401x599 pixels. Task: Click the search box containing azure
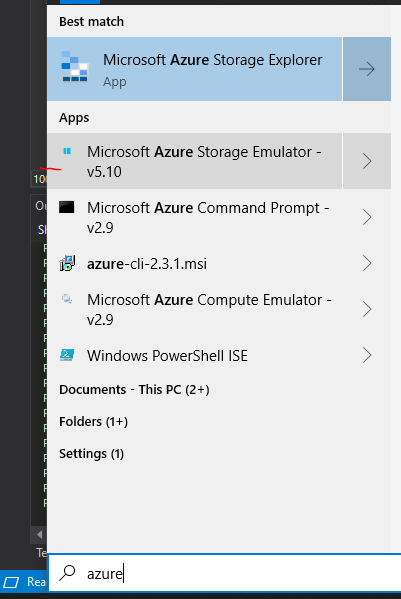[x=225, y=573]
